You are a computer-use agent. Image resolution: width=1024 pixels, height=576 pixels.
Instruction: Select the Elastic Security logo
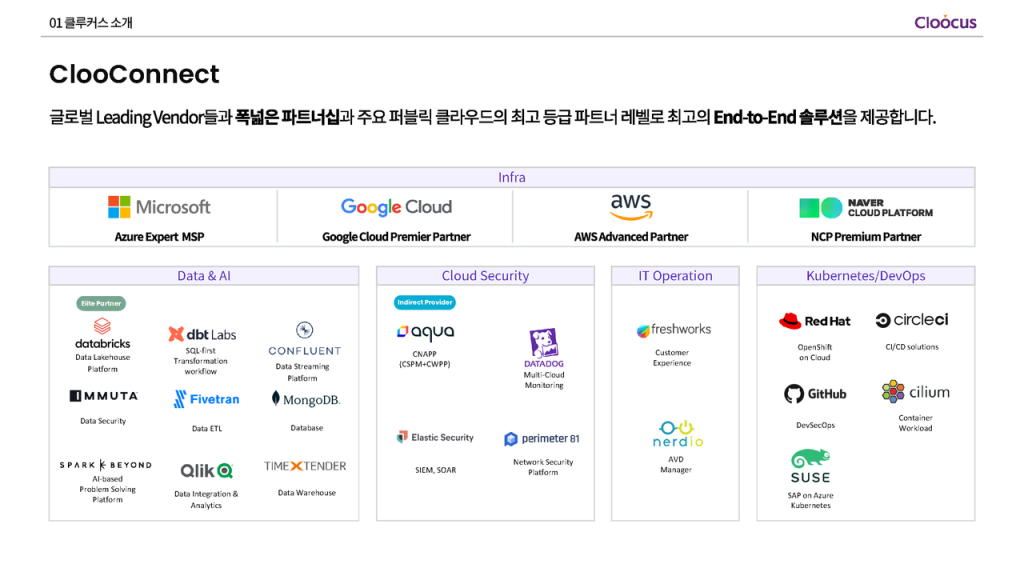435,437
